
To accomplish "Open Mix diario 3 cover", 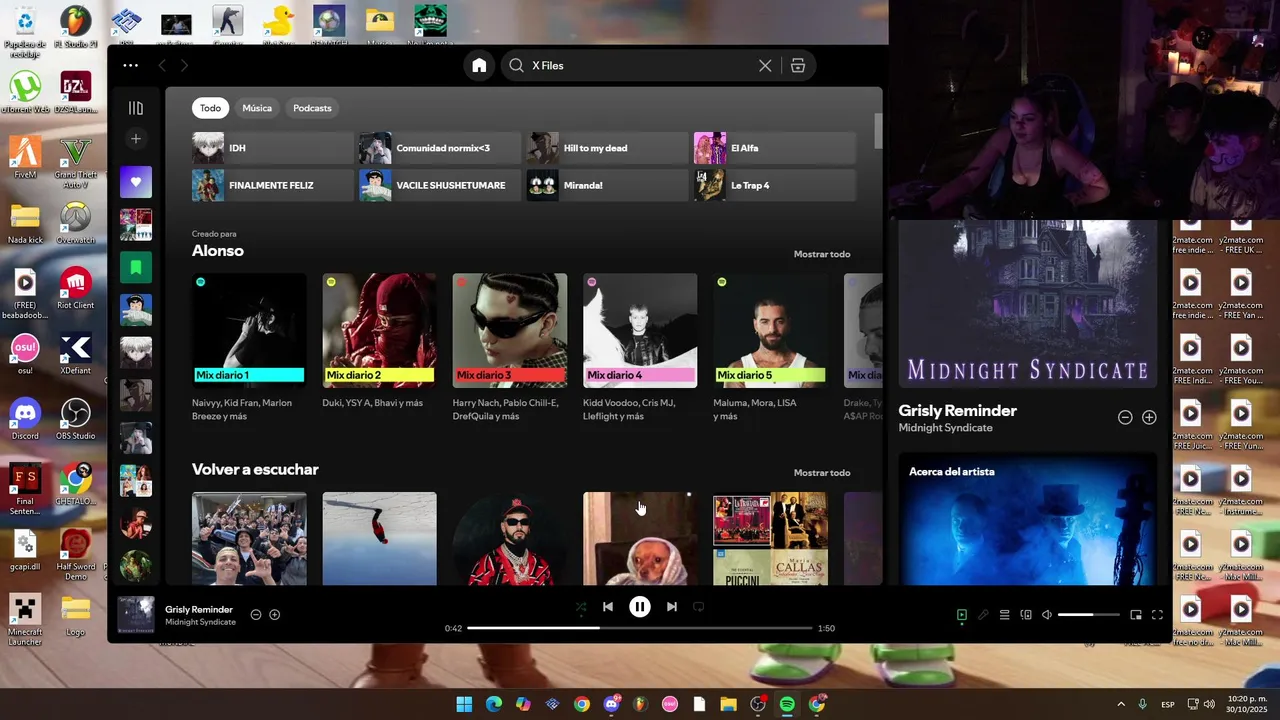I will [510, 330].
